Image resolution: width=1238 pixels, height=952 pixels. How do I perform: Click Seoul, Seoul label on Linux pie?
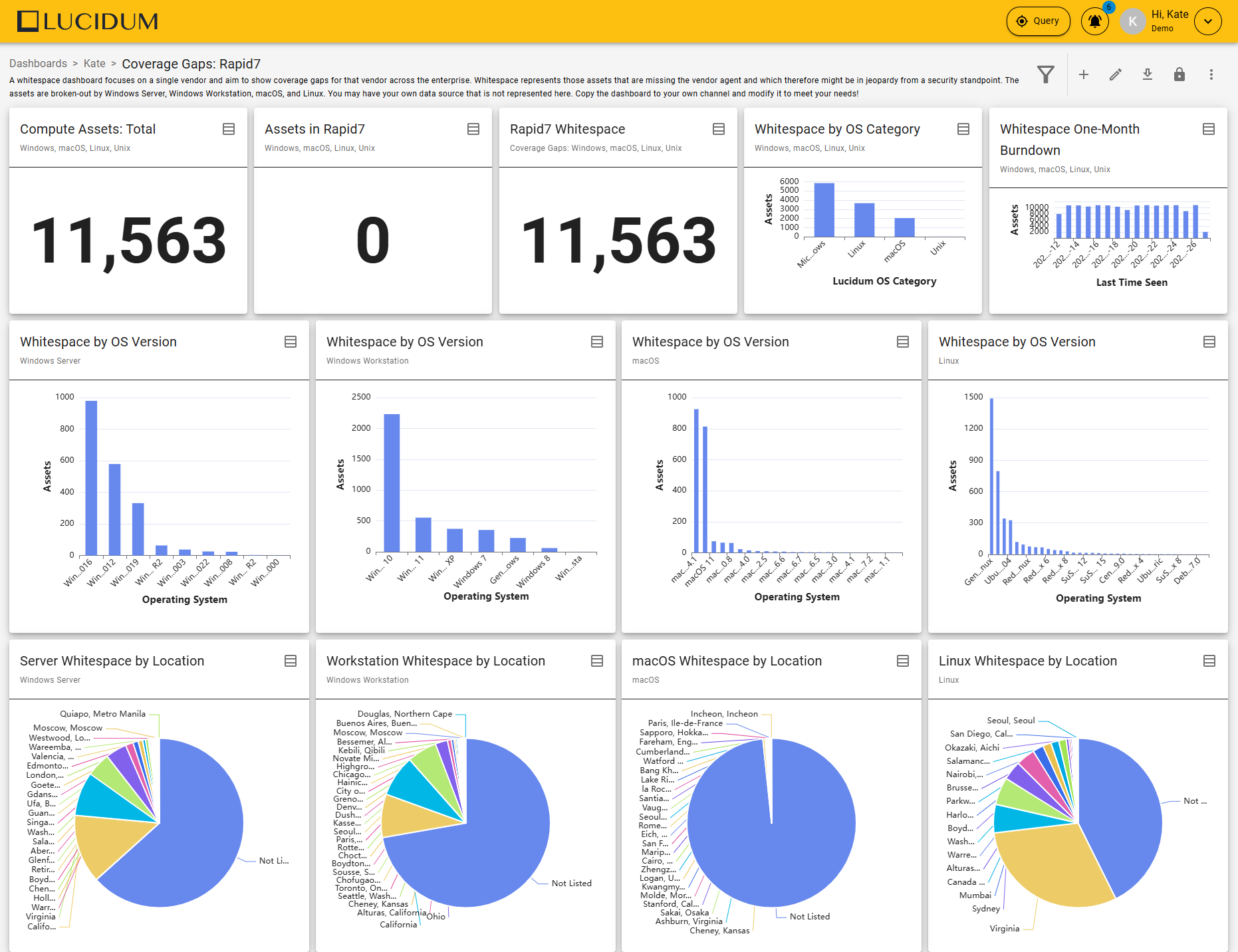[x=1011, y=720]
